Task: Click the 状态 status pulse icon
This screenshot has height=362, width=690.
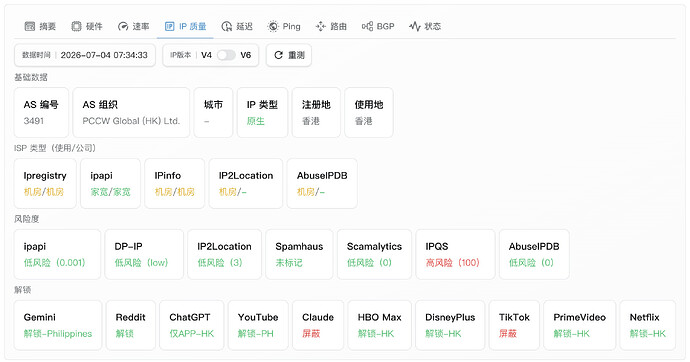Action: pos(415,26)
